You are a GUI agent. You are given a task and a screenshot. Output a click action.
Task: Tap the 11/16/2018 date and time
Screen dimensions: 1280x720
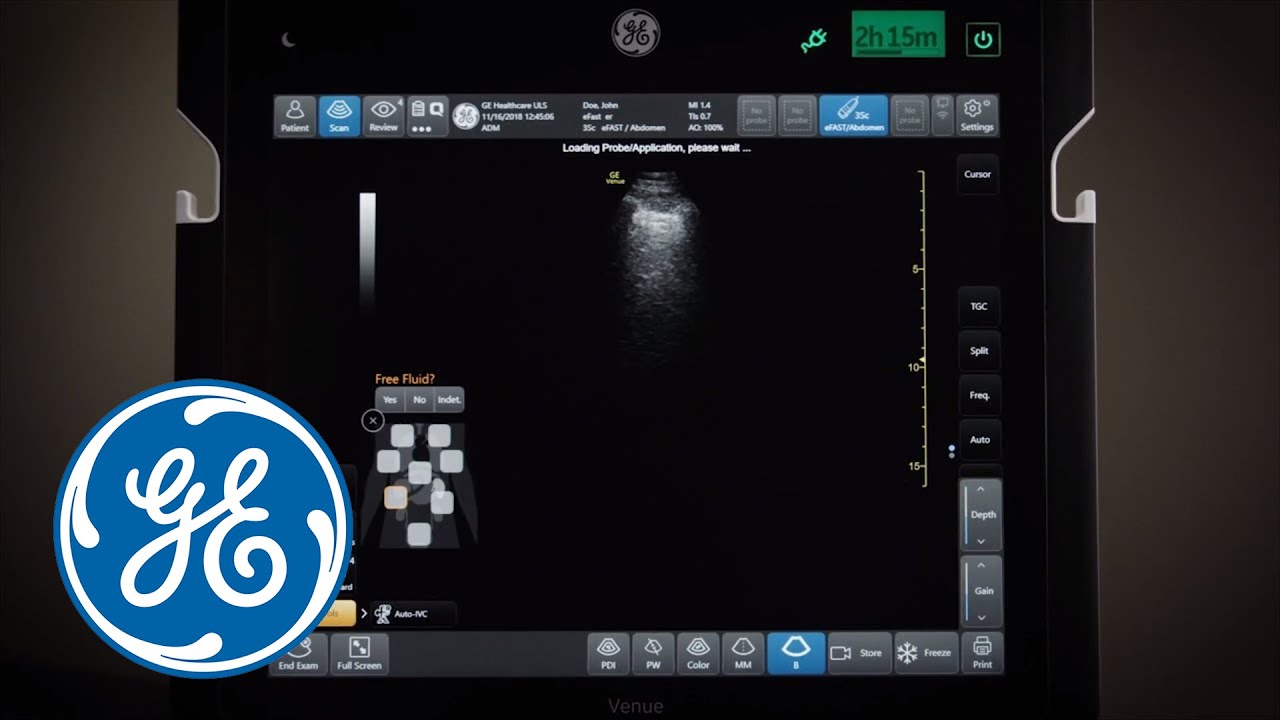pos(518,116)
